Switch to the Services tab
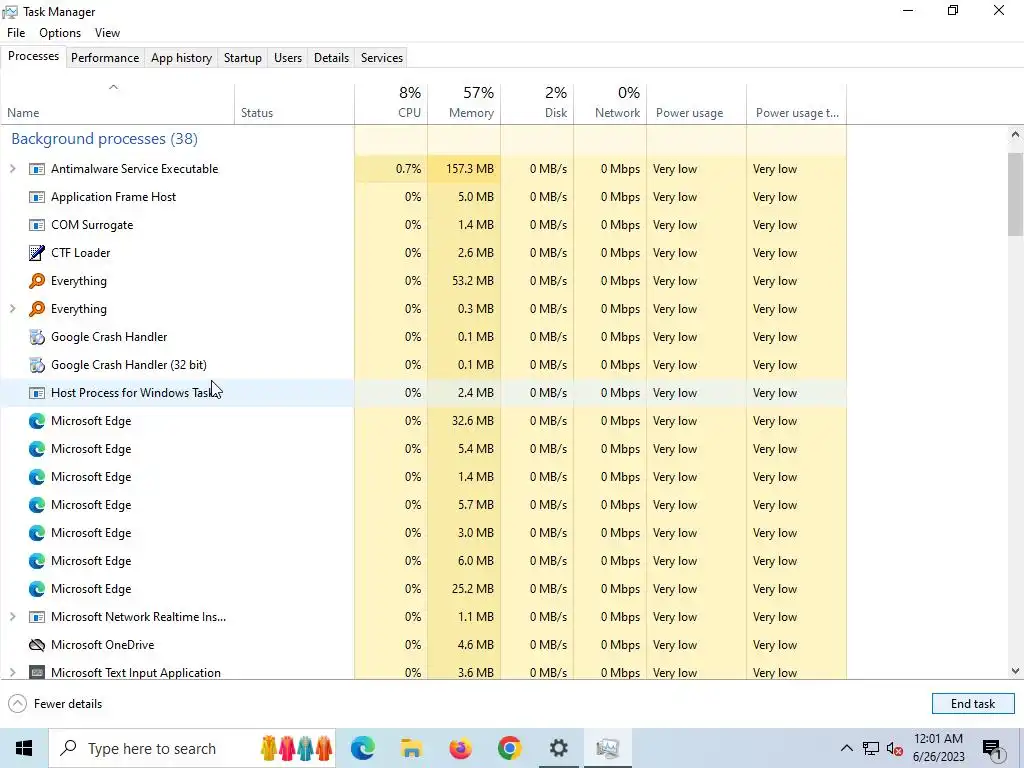The width and height of the screenshot is (1024, 768). coord(382,57)
